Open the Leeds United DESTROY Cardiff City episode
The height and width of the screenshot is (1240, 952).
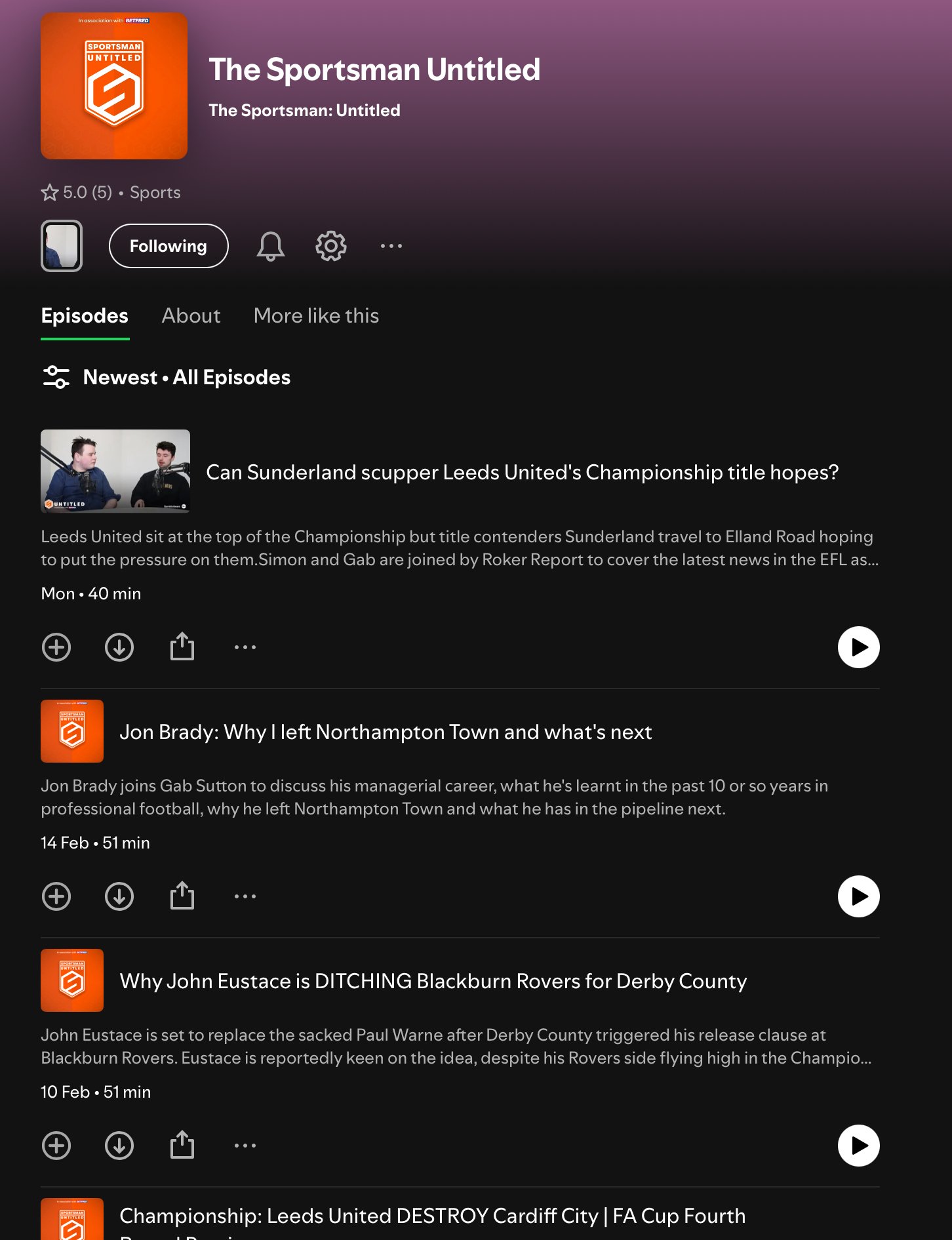pyautogui.click(x=433, y=1221)
